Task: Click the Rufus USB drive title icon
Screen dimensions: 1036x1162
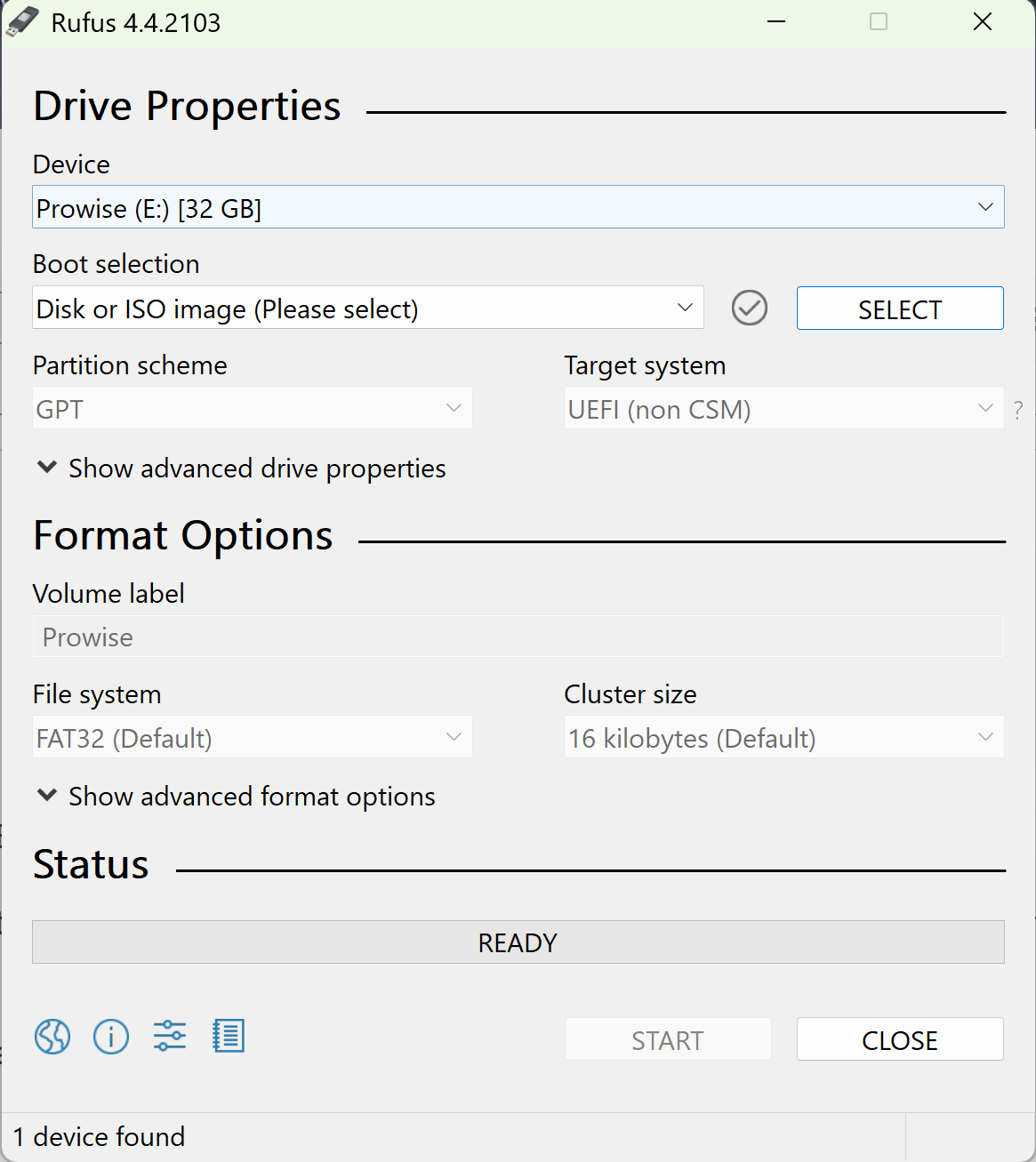Action: click(x=23, y=22)
